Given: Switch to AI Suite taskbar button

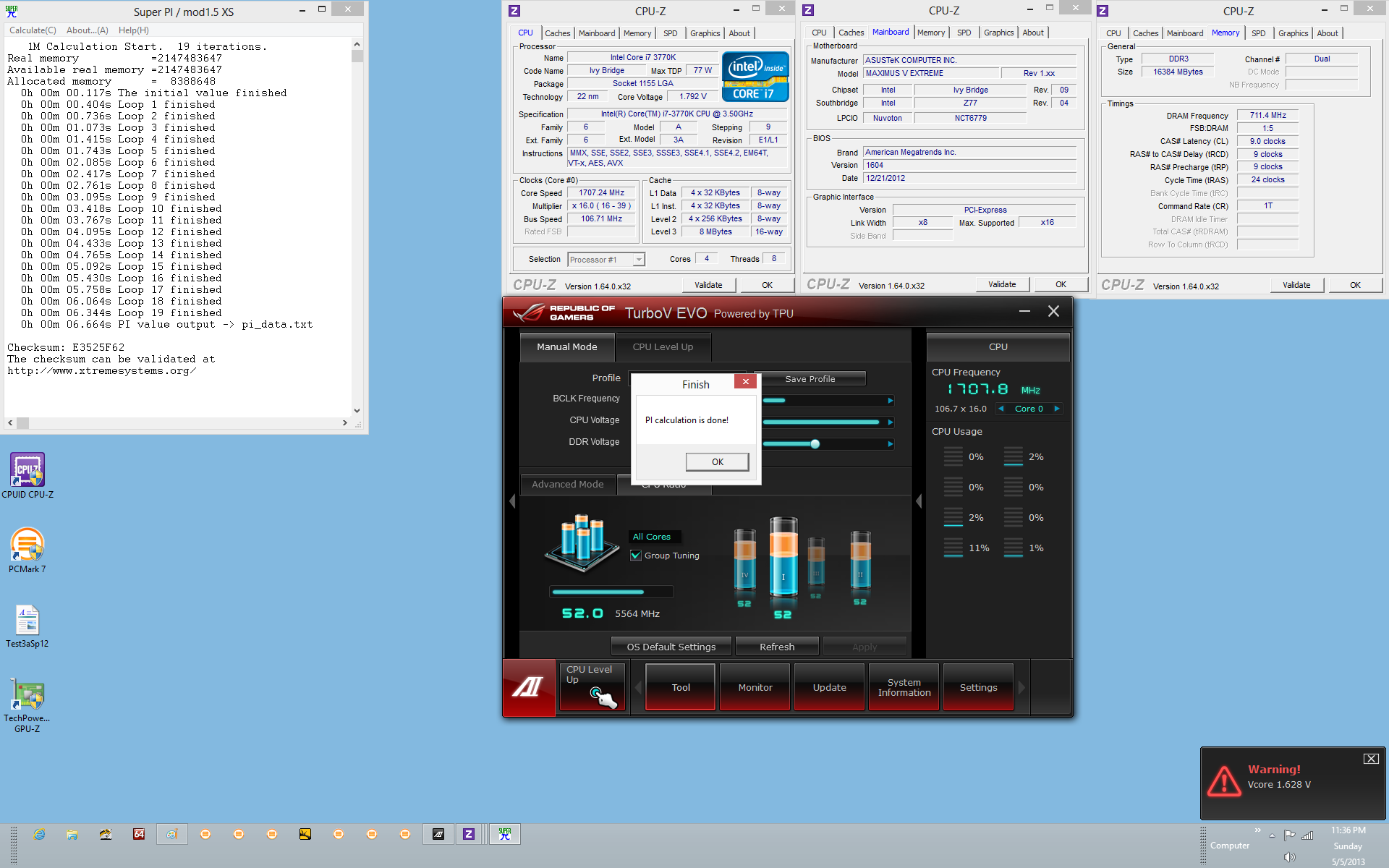Looking at the screenshot, I should (438, 834).
